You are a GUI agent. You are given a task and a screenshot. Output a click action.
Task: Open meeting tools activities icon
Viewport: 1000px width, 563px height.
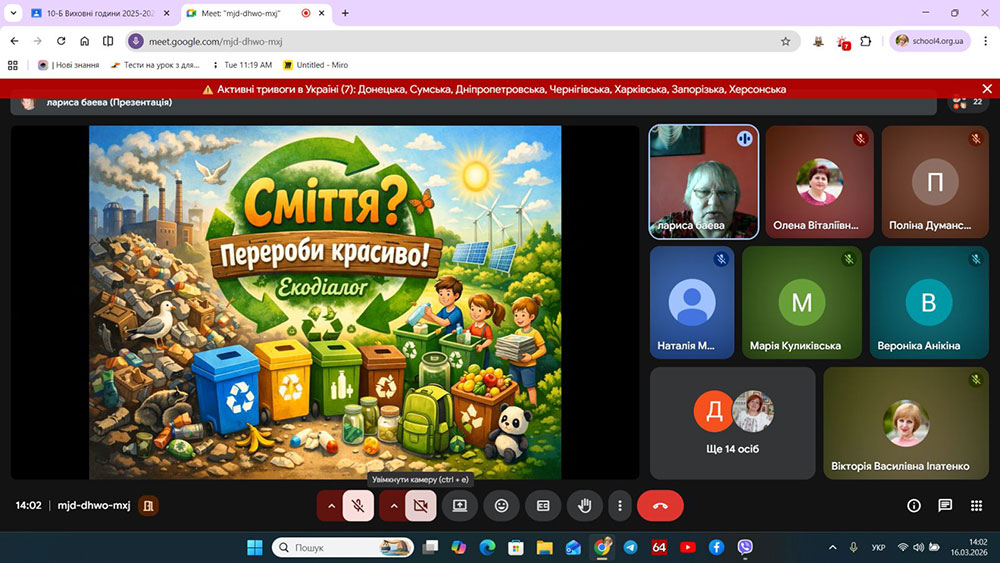click(x=976, y=506)
